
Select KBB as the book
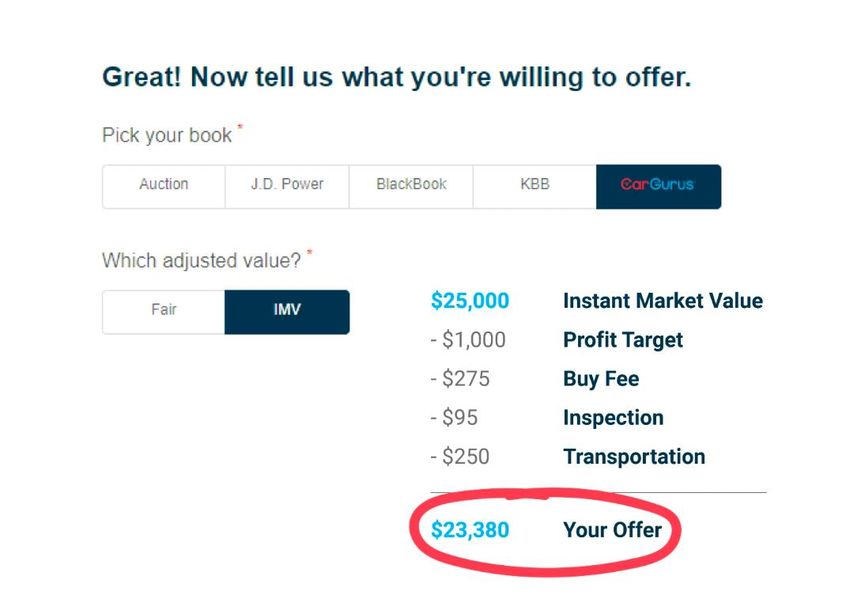[x=535, y=186]
